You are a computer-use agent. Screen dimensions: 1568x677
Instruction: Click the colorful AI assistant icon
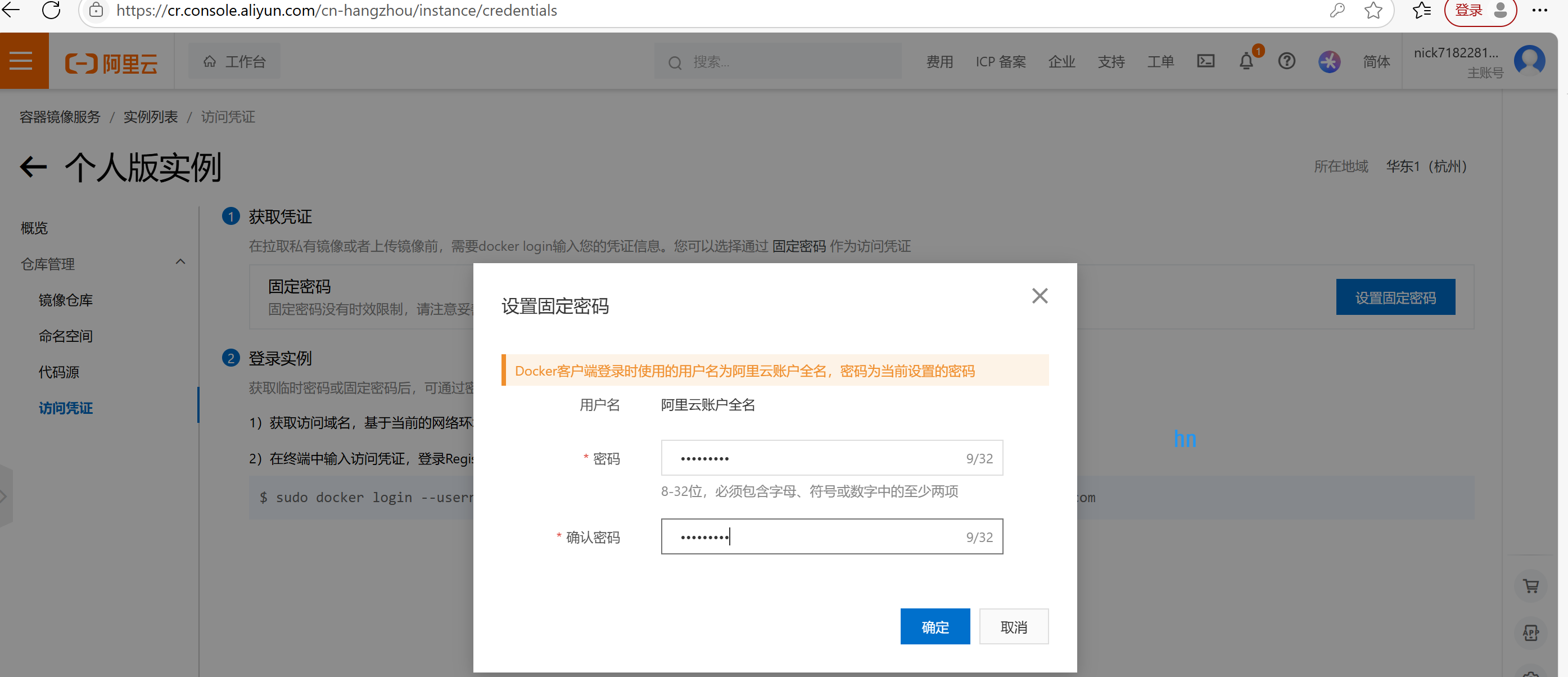(1329, 61)
